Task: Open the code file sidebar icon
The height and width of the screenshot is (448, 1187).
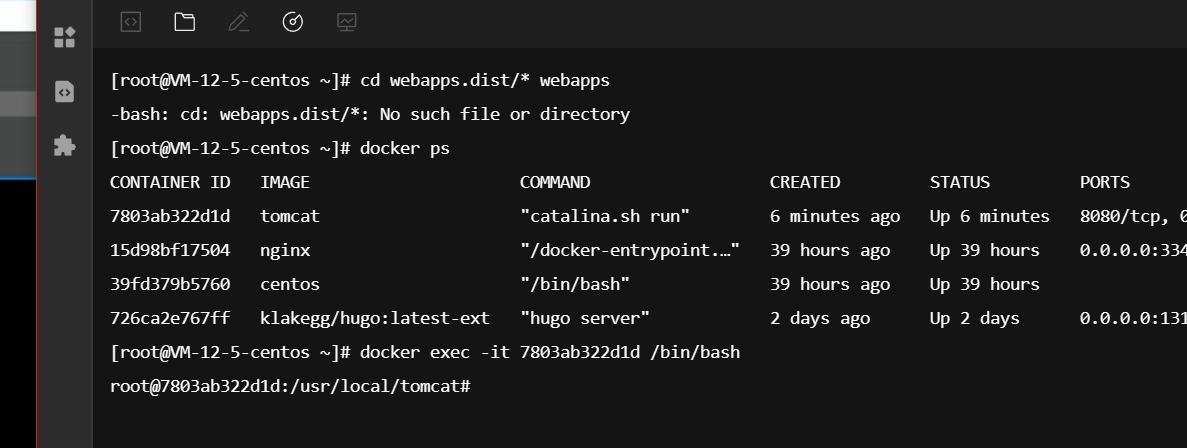Action: pos(65,92)
